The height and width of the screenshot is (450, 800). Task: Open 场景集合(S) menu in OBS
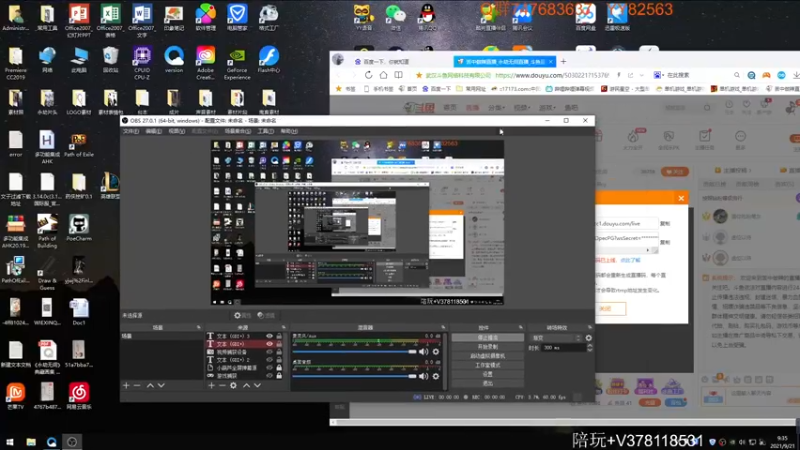[x=238, y=131]
